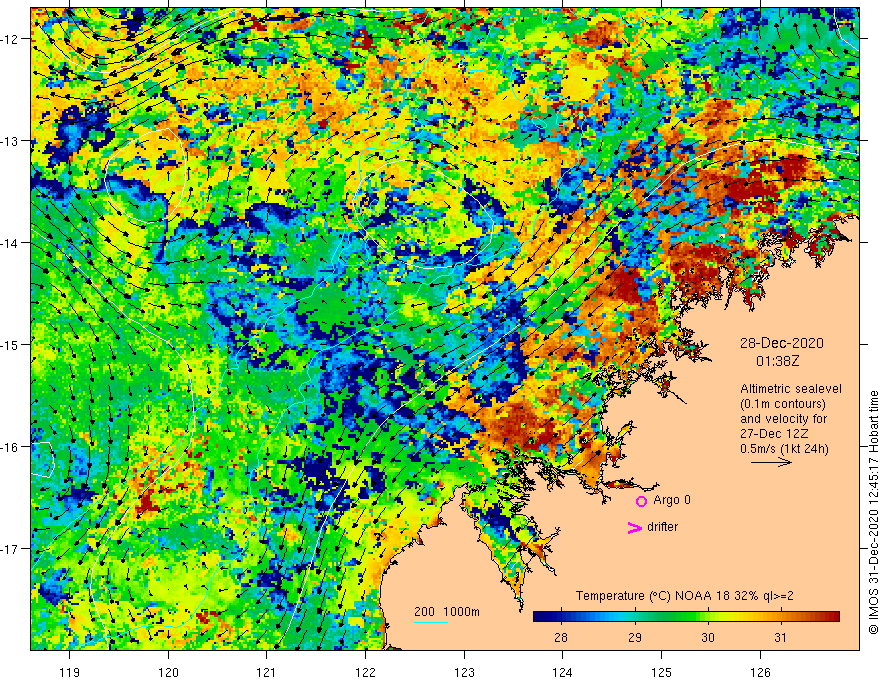The image size is (880, 680).
Task: Click the longitude axis label '121'
Action: pyautogui.click(x=266, y=672)
